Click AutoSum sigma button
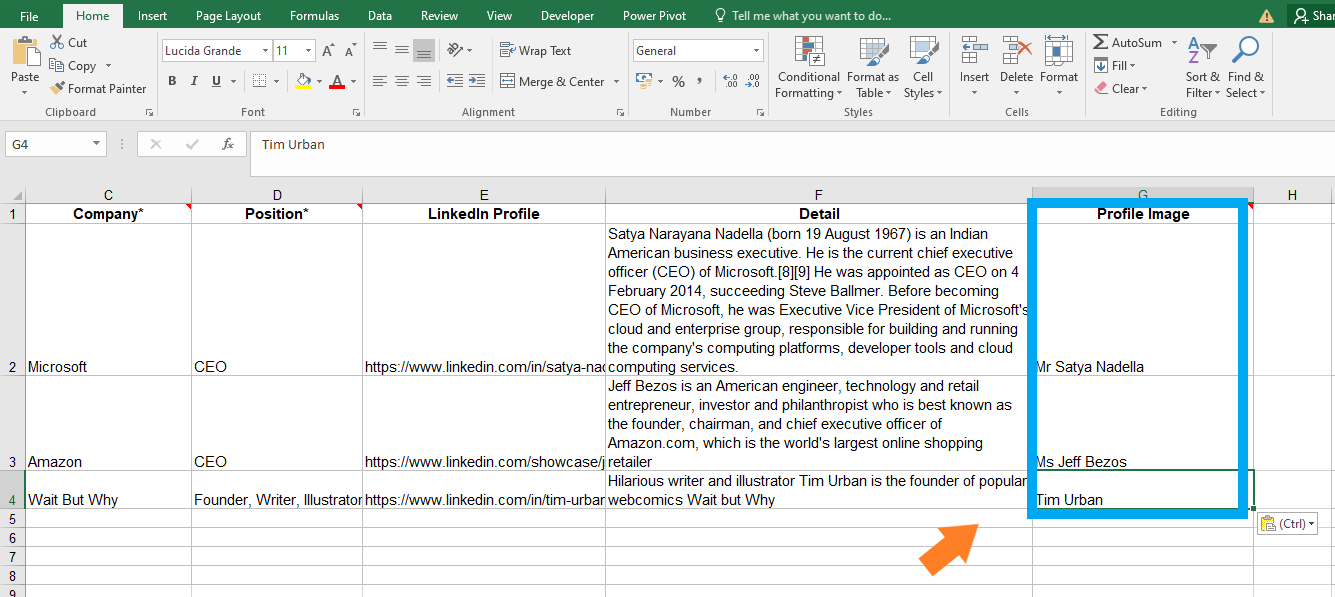1335x597 pixels. (1127, 43)
